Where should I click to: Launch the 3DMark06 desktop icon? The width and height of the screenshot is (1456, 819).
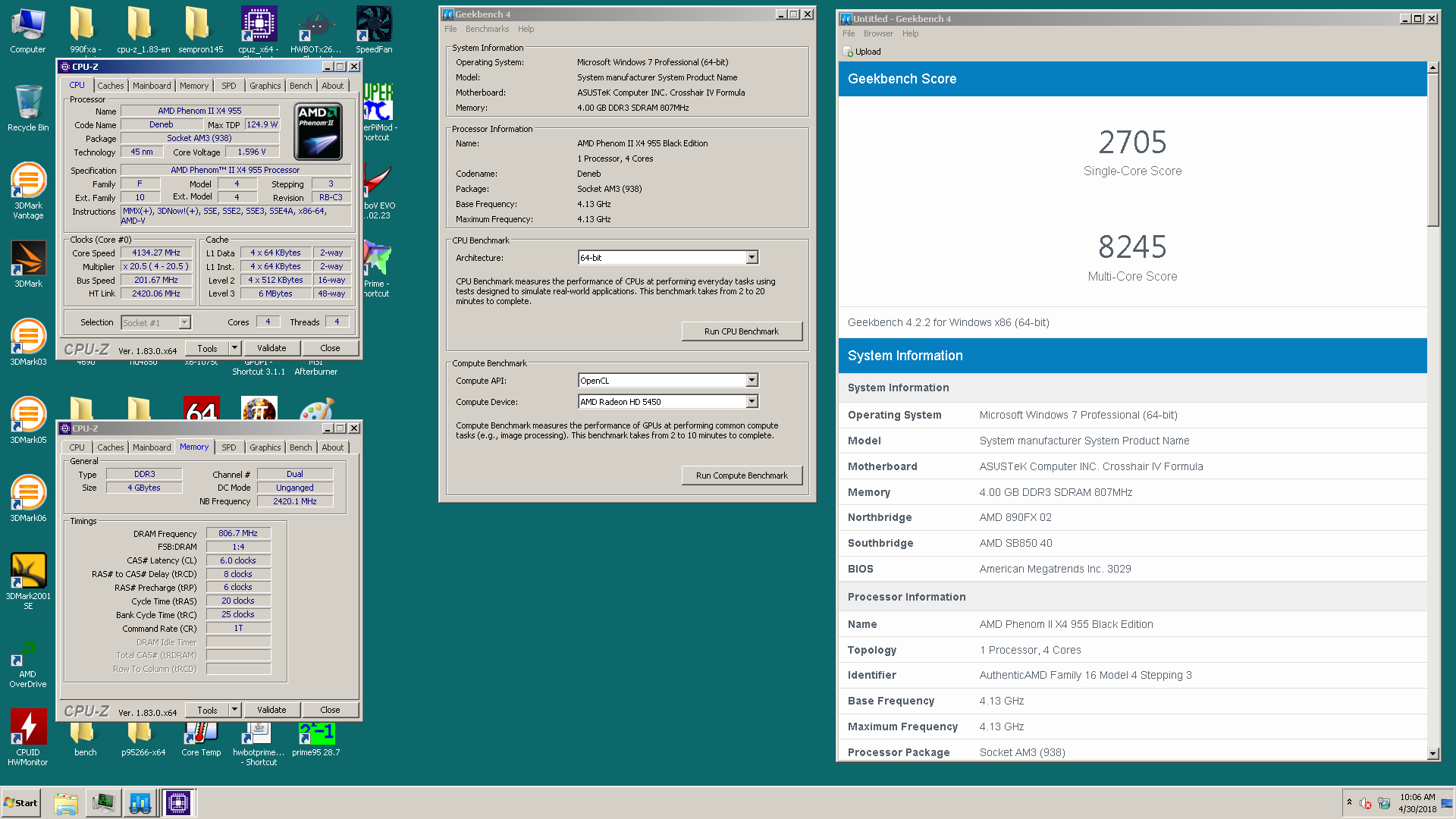[x=28, y=499]
